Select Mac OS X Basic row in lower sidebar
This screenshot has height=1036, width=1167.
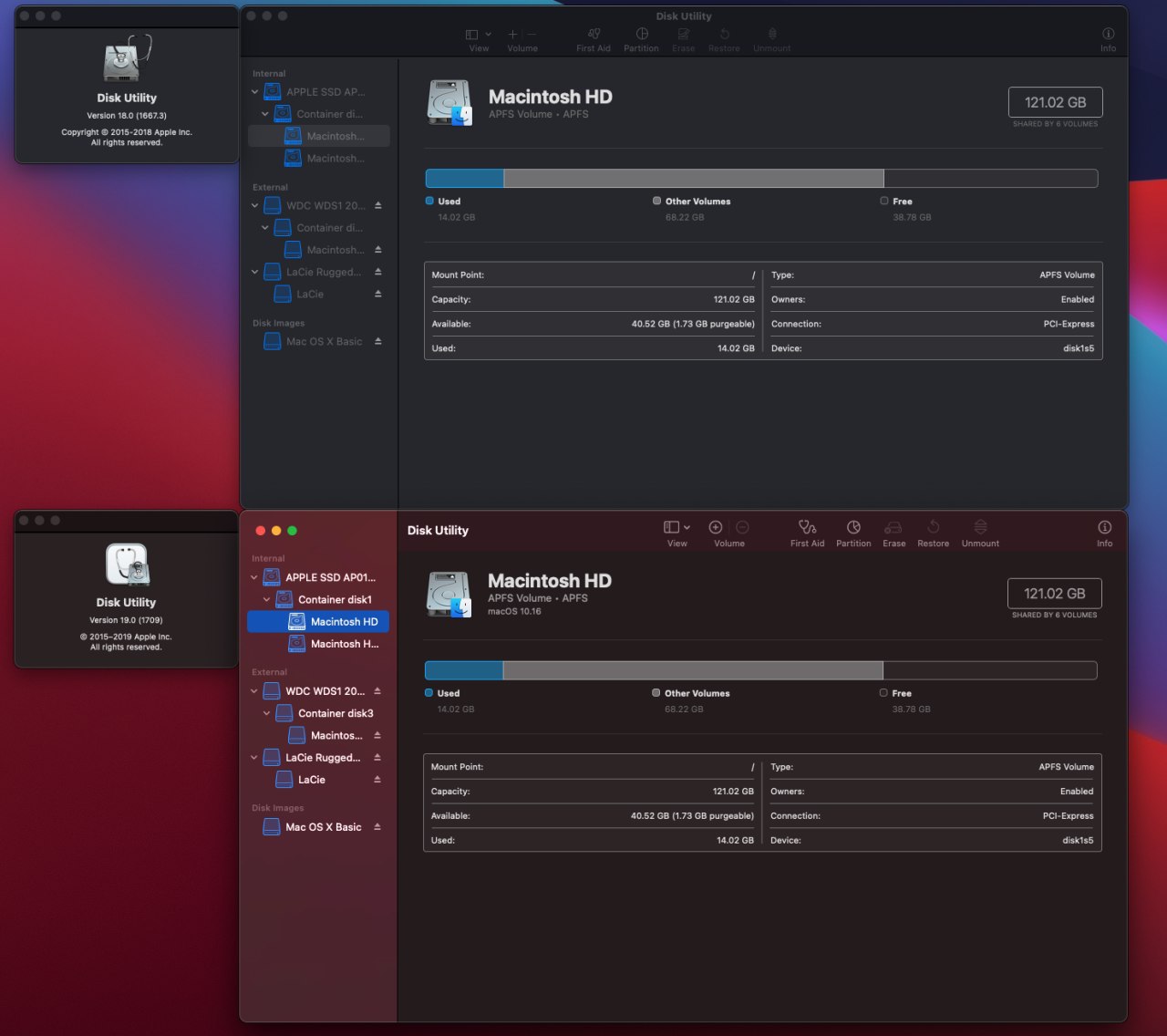(x=318, y=827)
